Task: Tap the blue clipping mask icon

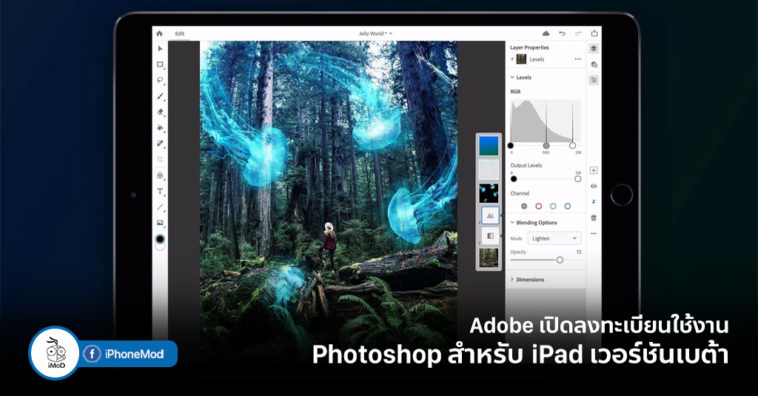Action: click(x=594, y=202)
